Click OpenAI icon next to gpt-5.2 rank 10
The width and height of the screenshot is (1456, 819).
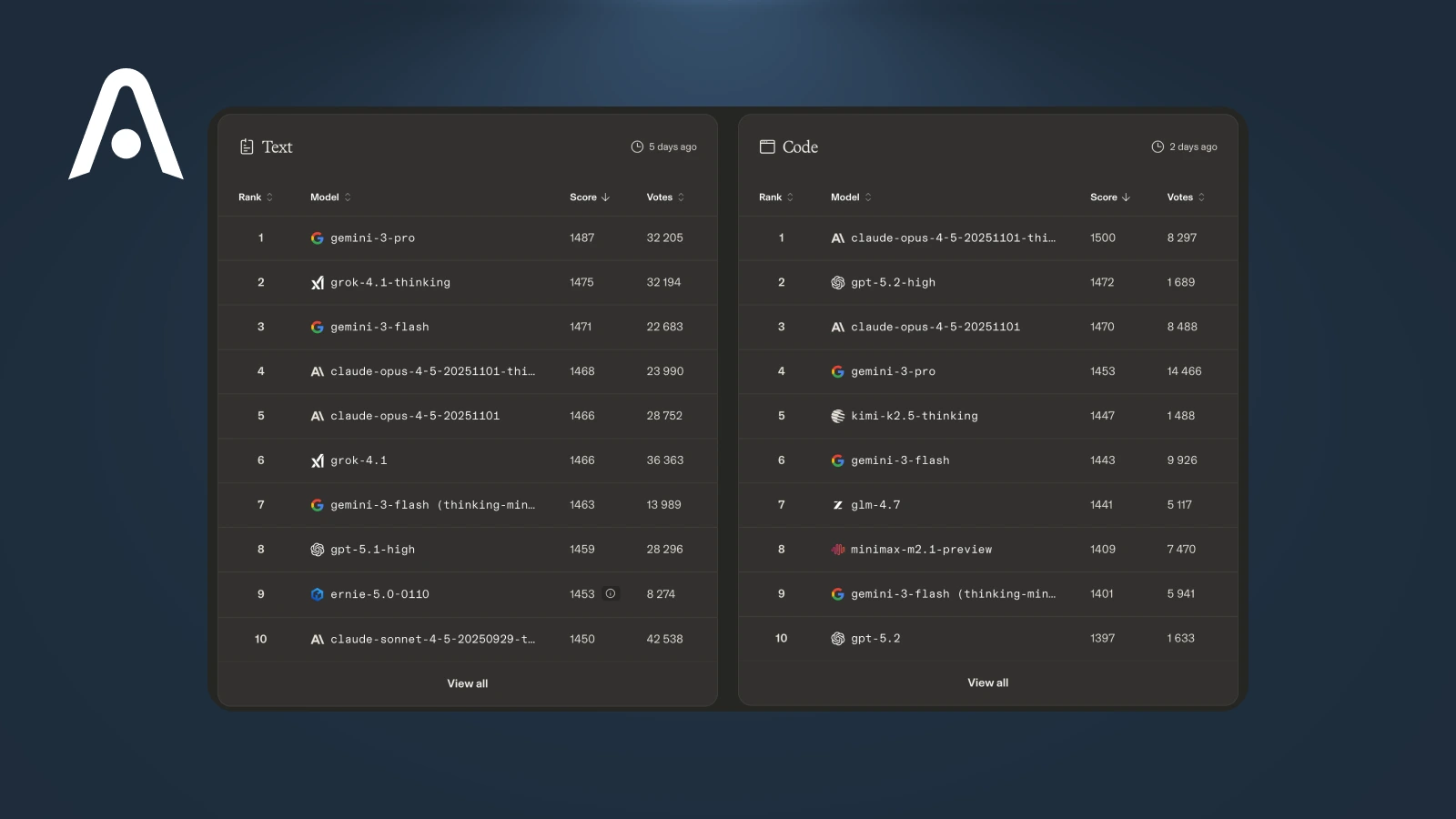coord(838,639)
